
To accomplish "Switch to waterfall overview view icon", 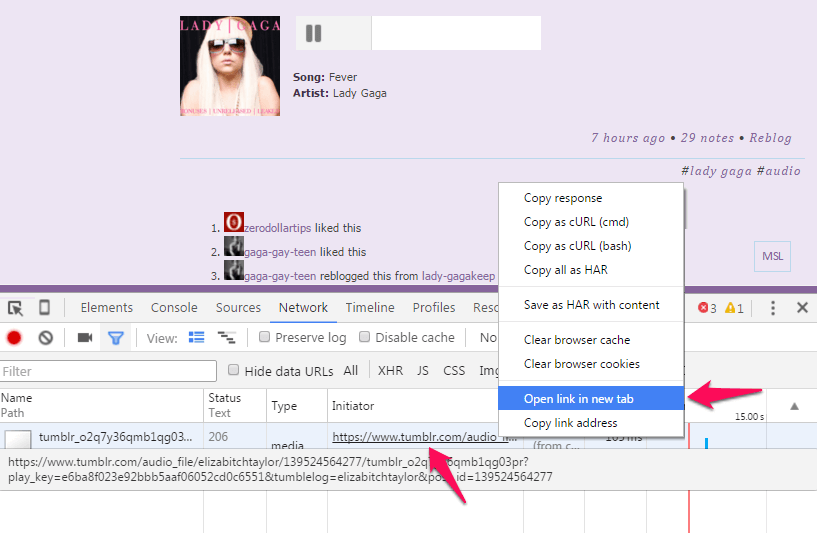I will point(226,338).
